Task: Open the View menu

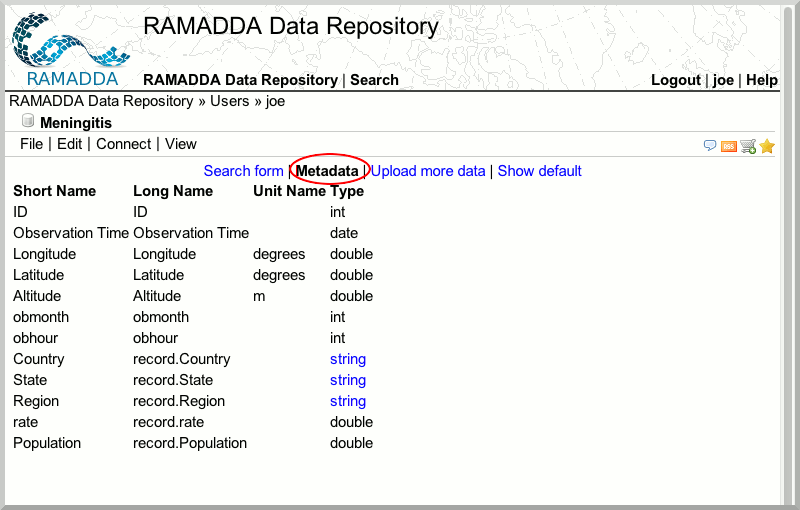Action: click(x=181, y=144)
